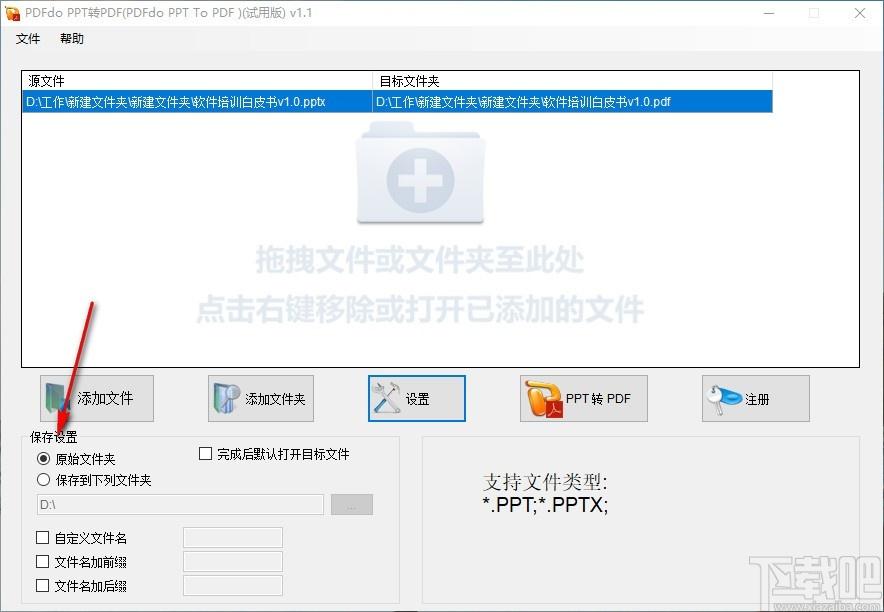The height and width of the screenshot is (612, 884).
Task: Minimize the PDFdo window
Action: click(769, 13)
